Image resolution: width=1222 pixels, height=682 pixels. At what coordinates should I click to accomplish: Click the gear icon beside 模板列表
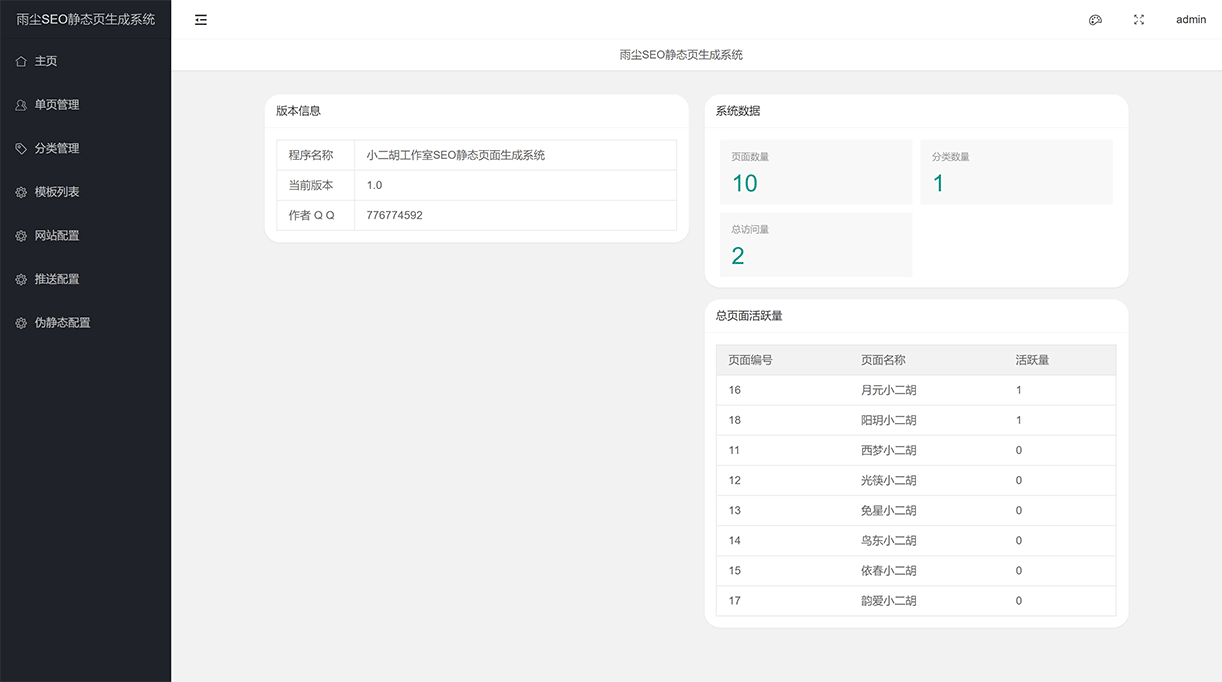coord(23,191)
